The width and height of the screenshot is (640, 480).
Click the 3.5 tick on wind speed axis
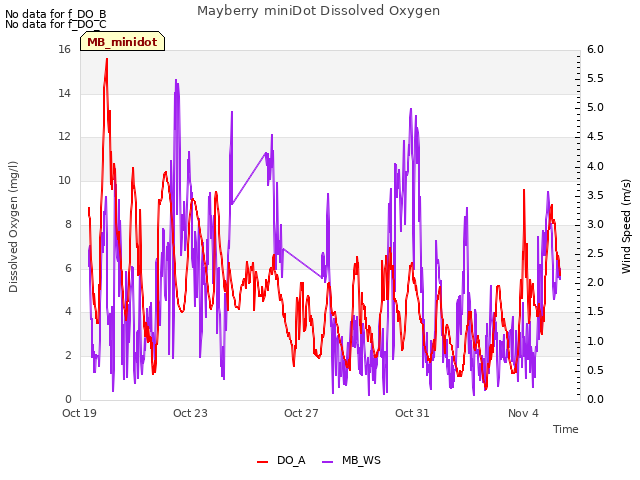[595, 195]
